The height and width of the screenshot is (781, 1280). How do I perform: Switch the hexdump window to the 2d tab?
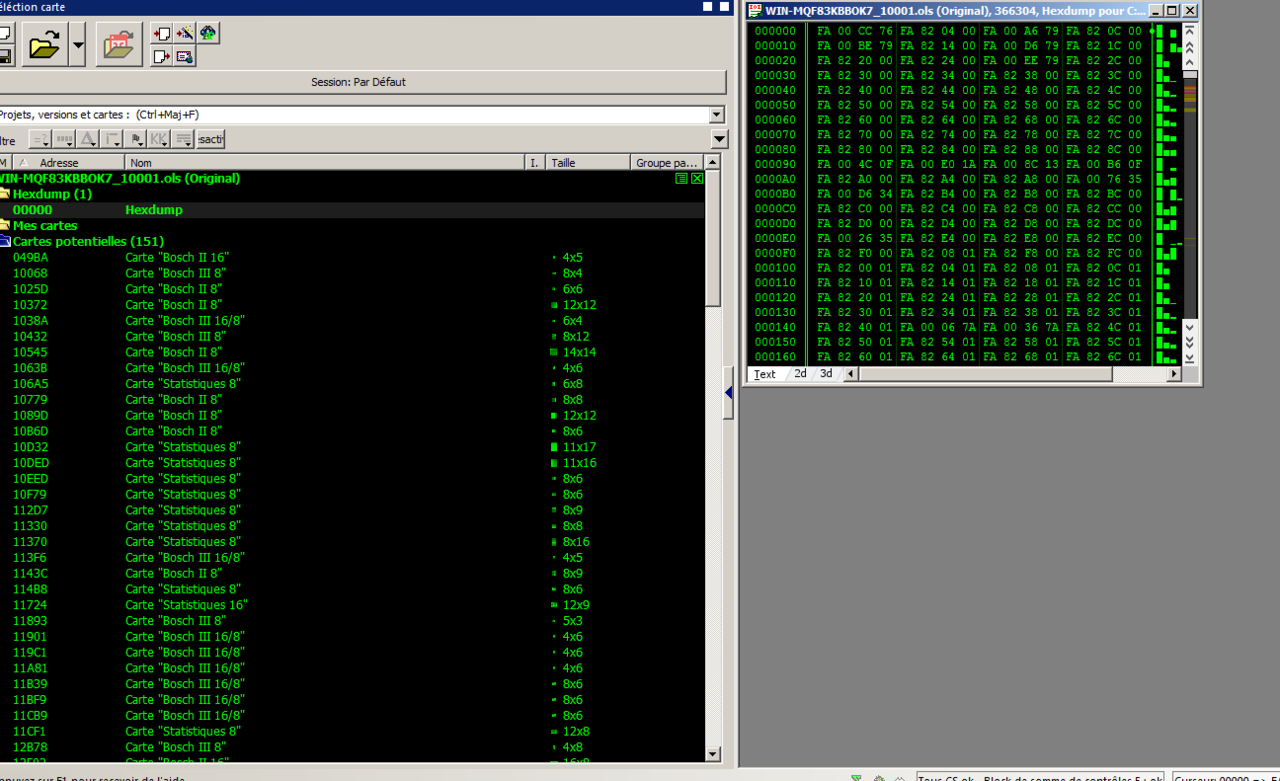[x=800, y=374]
